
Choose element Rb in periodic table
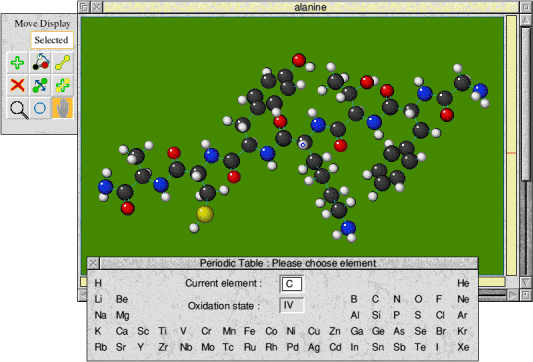click(101, 347)
